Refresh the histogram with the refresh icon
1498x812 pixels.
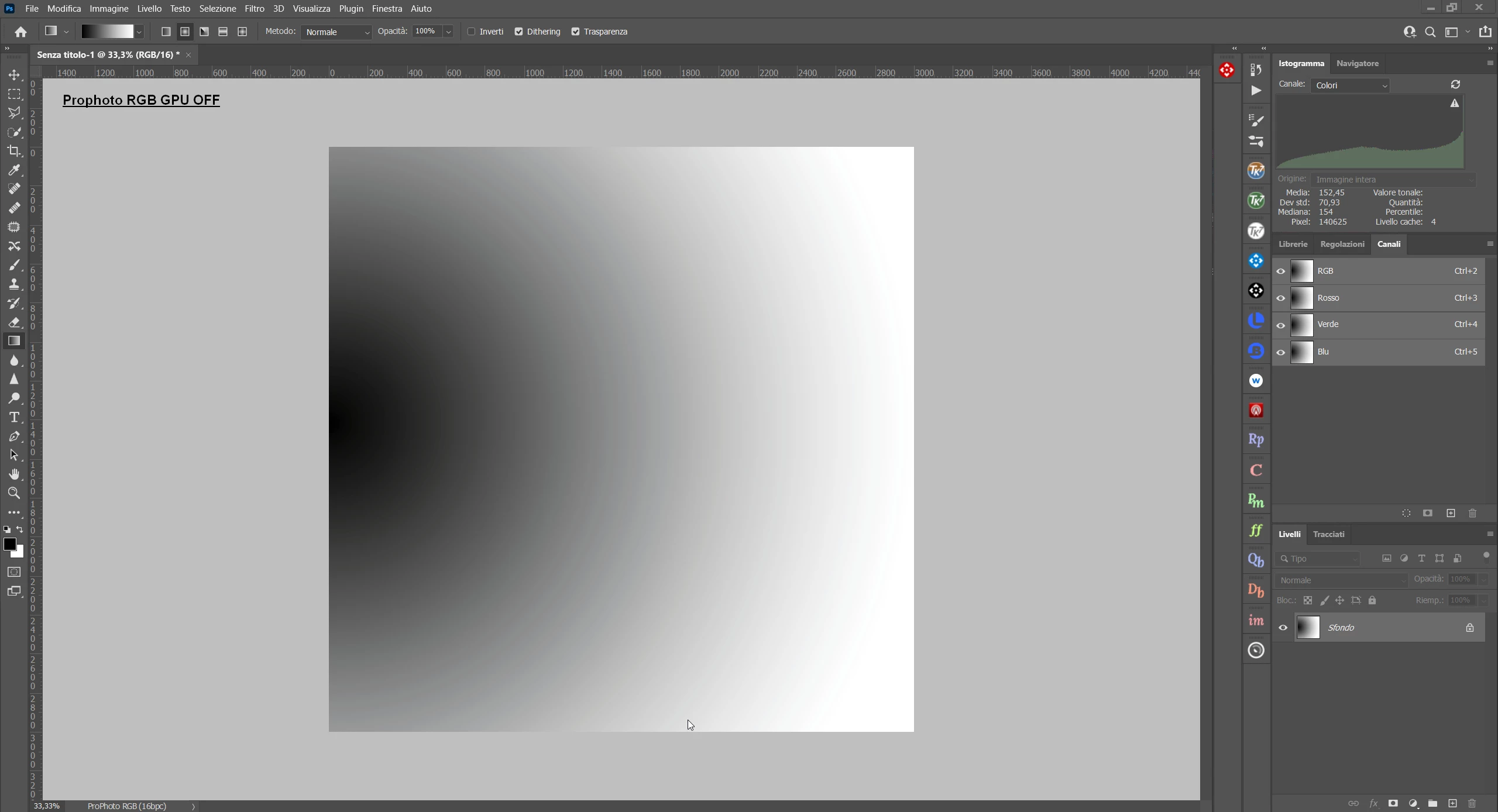pyautogui.click(x=1455, y=85)
